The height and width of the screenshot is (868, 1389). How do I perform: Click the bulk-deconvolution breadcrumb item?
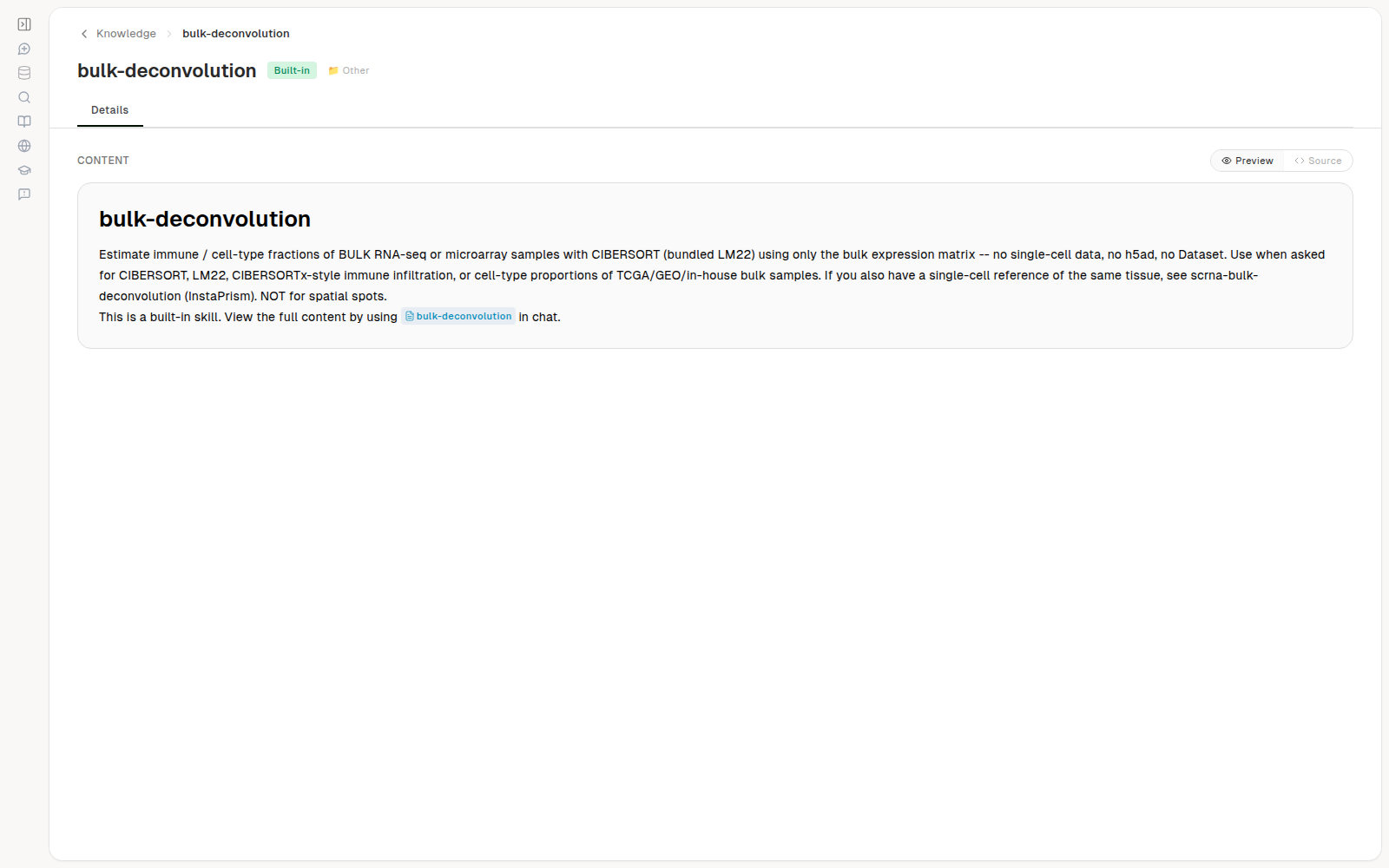(236, 34)
